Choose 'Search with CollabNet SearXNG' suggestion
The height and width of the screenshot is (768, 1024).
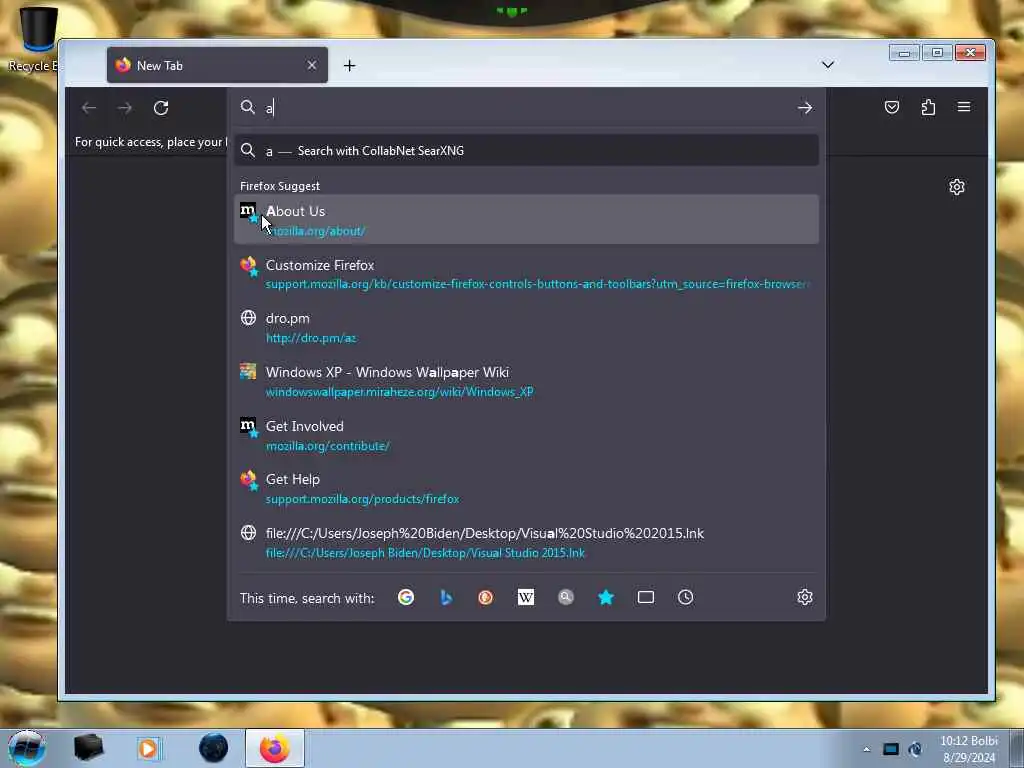[x=526, y=150]
